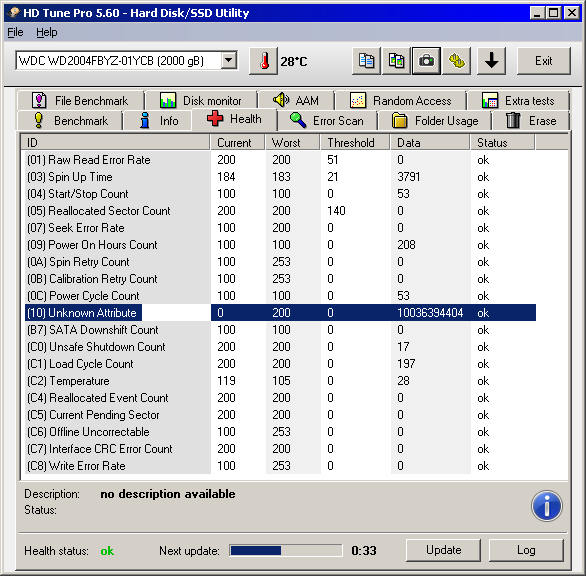Image resolution: width=586 pixels, height=576 pixels.
Task: Select the Power Cycle Count row
Action: (280, 296)
